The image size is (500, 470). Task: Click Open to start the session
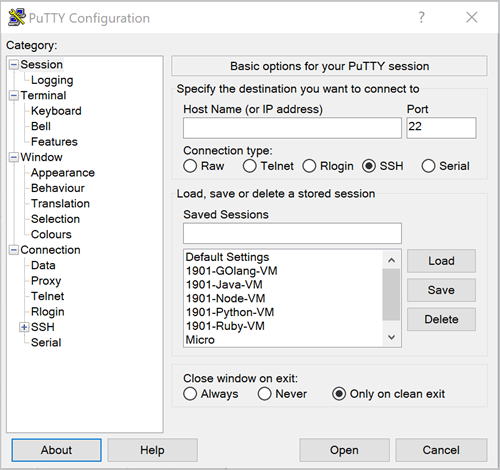coord(344,450)
